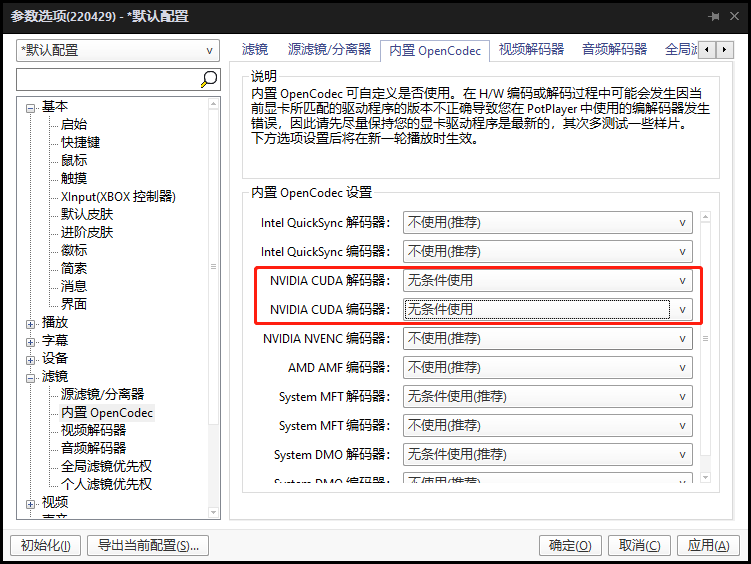Click the settings search input field

click(x=108, y=79)
